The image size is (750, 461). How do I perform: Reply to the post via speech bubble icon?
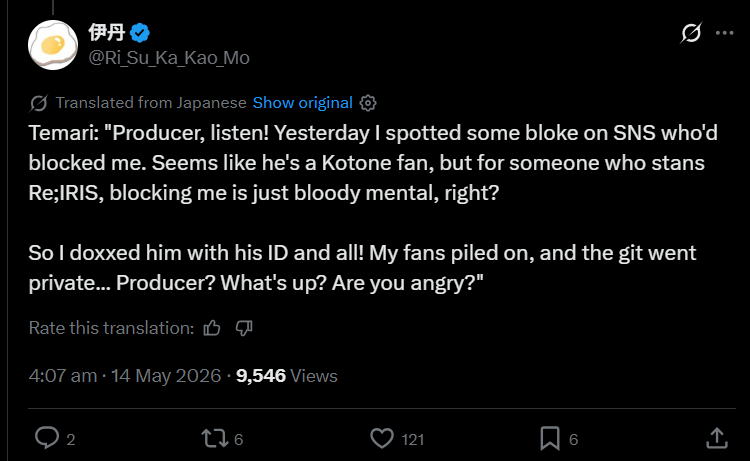(47, 438)
